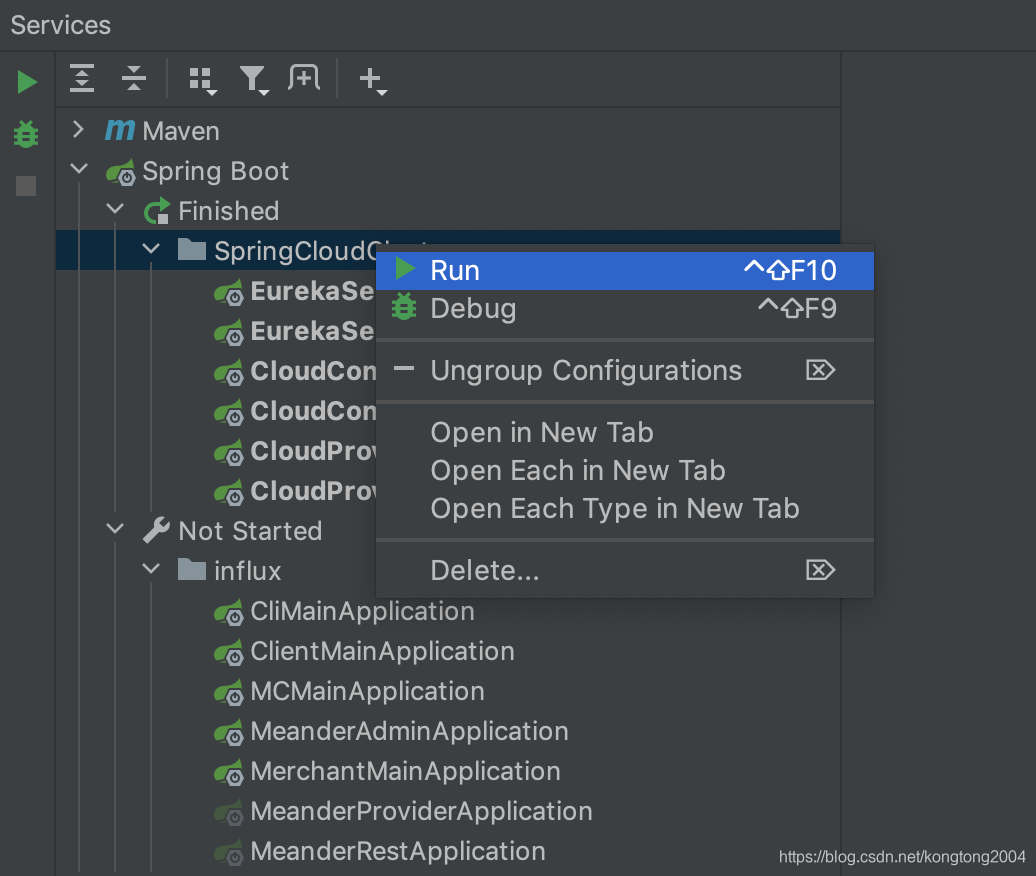Click the Add Service plus icon
The image size is (1036, 876).
372,80
